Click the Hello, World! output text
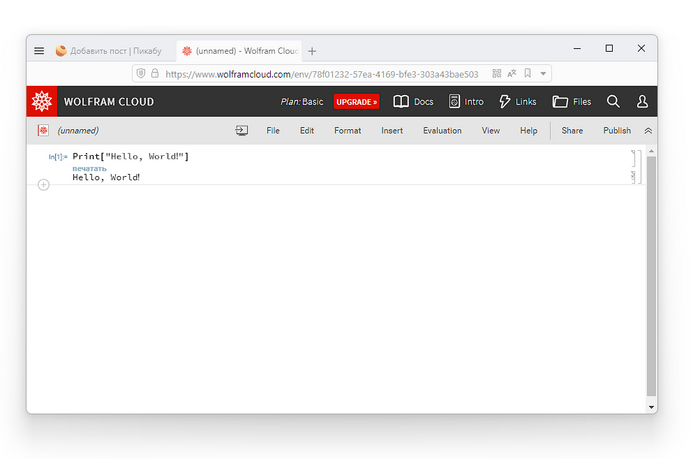The height and width of the screenshot is (459, 700). point(106,177)
